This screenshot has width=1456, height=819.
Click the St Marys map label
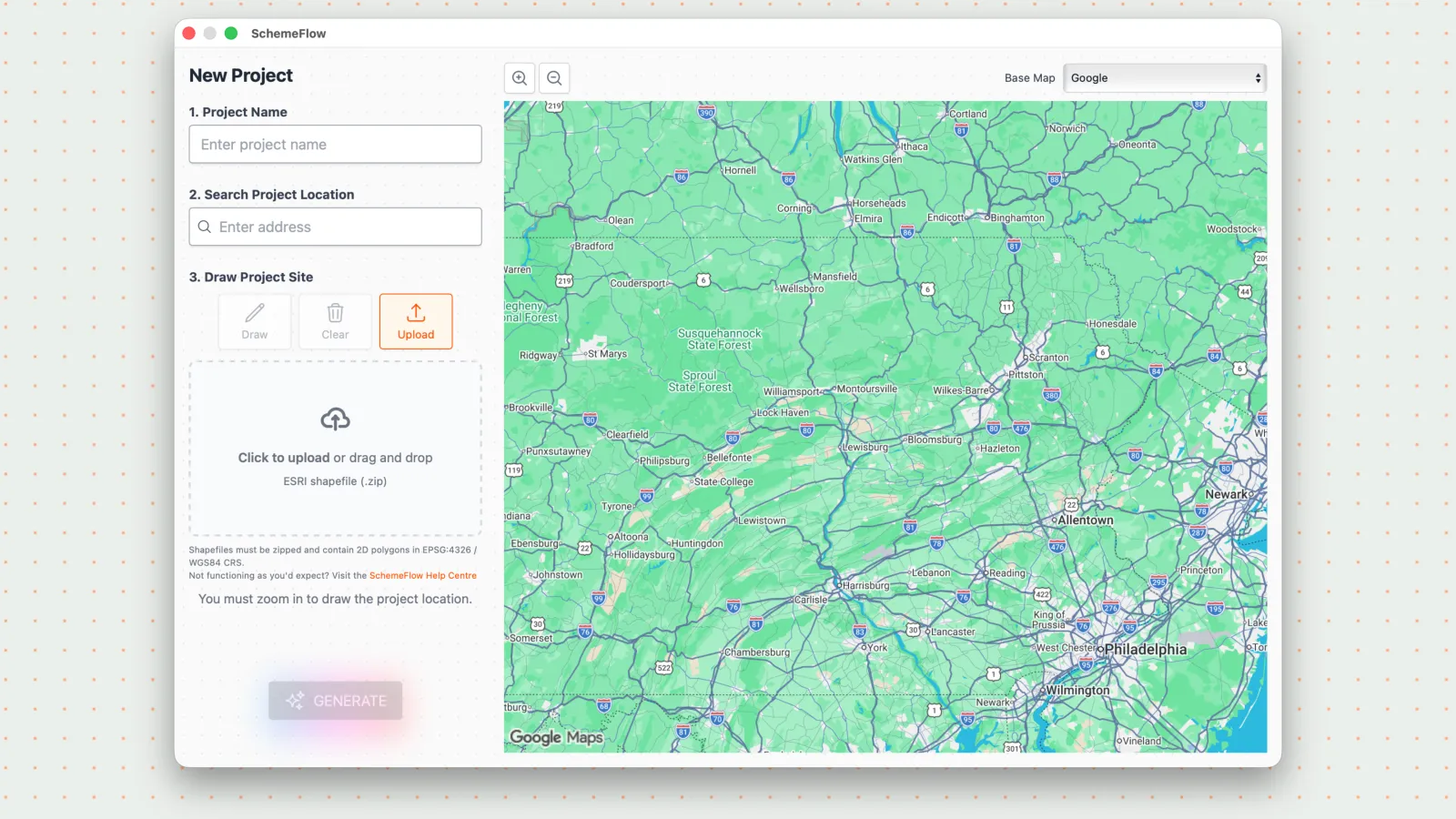pos(607,354)
